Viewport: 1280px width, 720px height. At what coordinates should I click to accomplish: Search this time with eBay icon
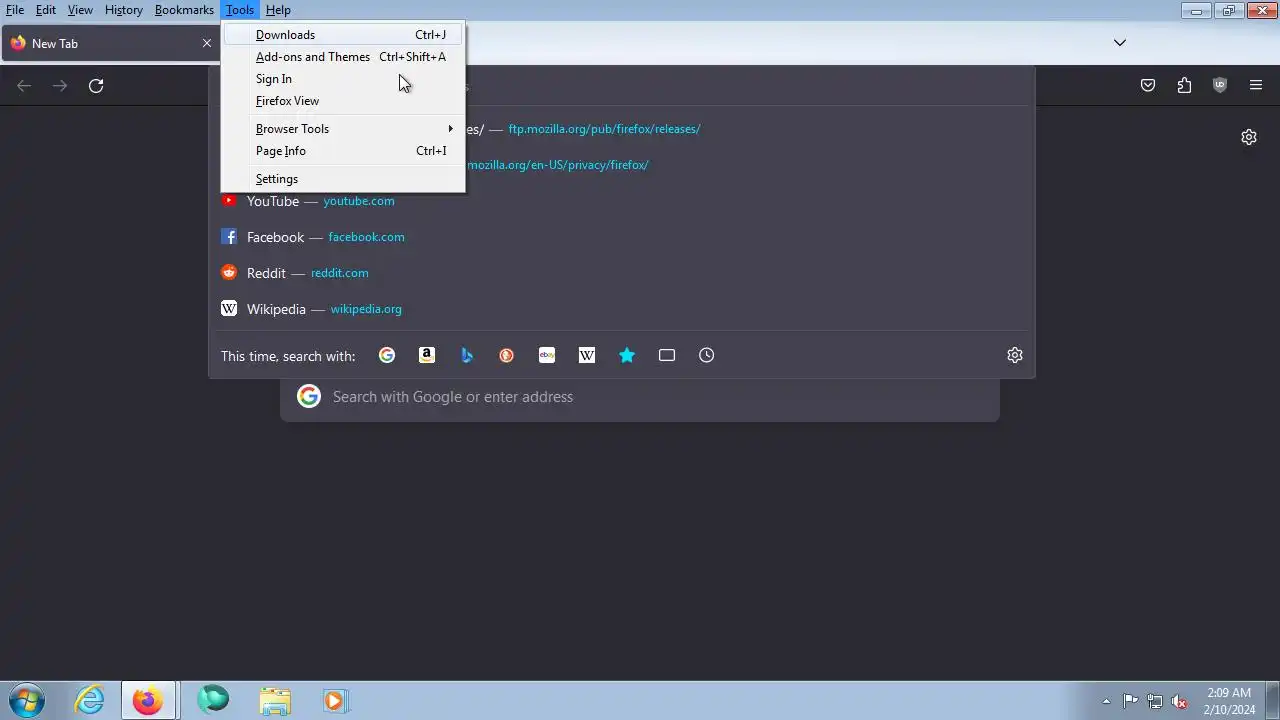pyautogui.click(x=547, y=355)
